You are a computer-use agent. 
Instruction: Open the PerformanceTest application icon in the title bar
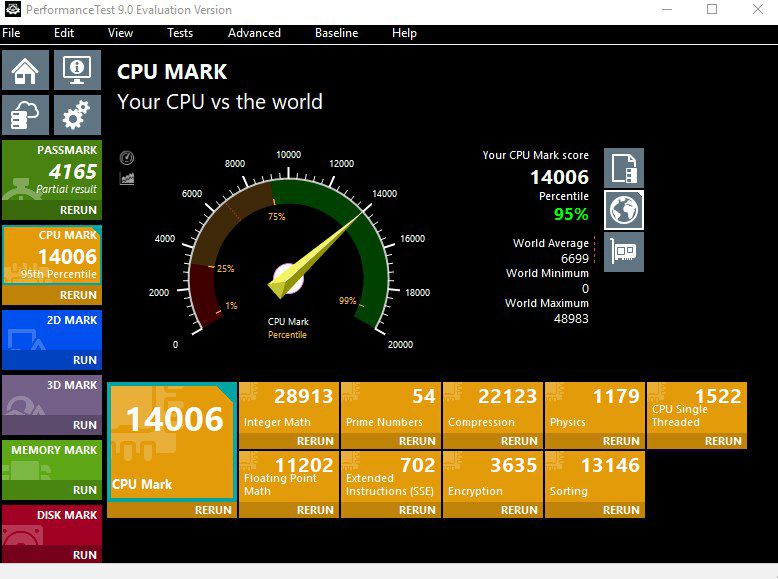[x=12, y=9]
